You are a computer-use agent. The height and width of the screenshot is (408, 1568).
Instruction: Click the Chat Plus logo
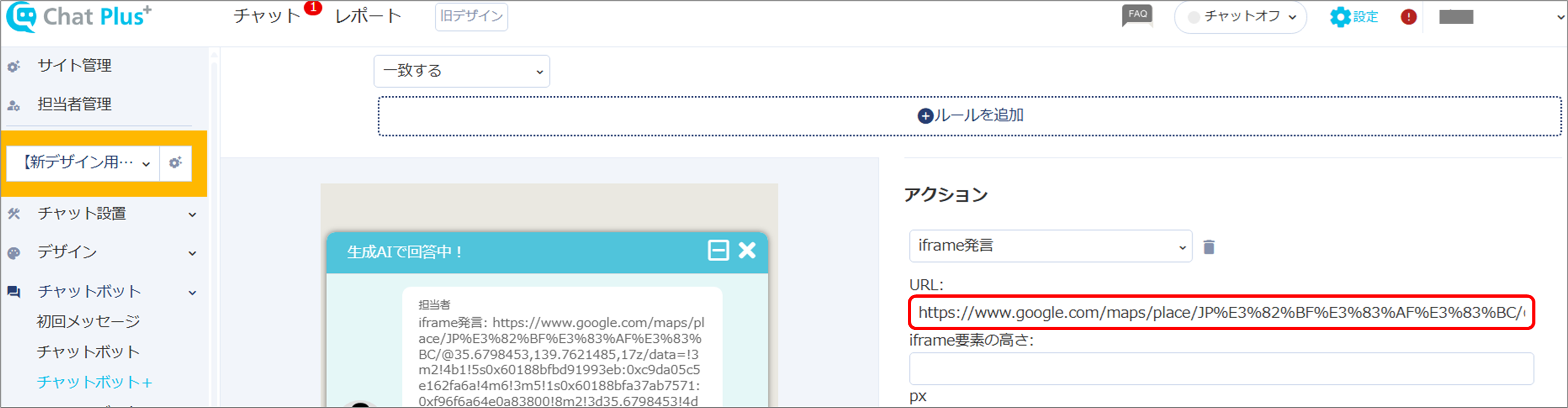tap(79, 17)
